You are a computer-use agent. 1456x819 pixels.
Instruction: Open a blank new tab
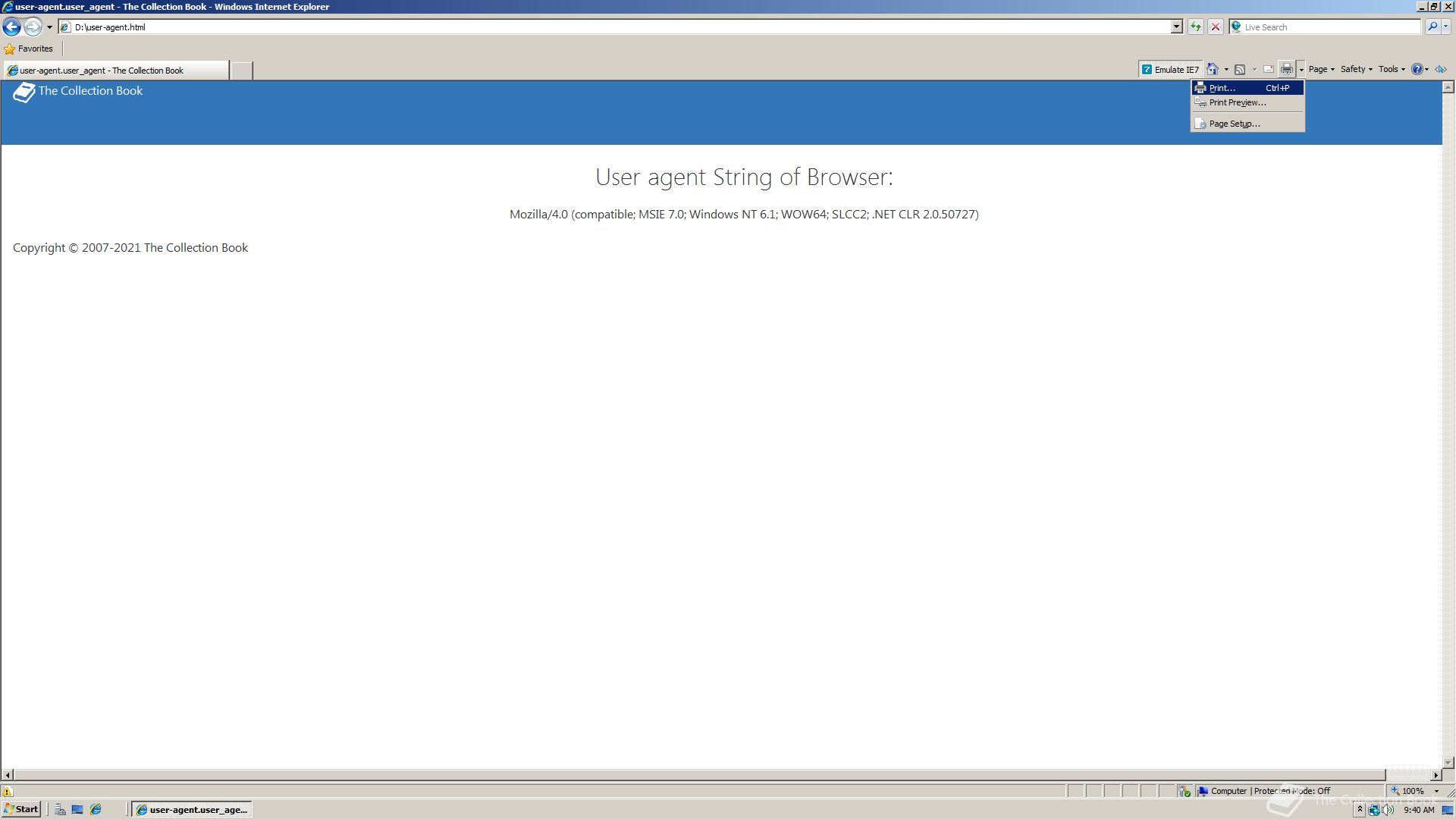pos(241,71)
